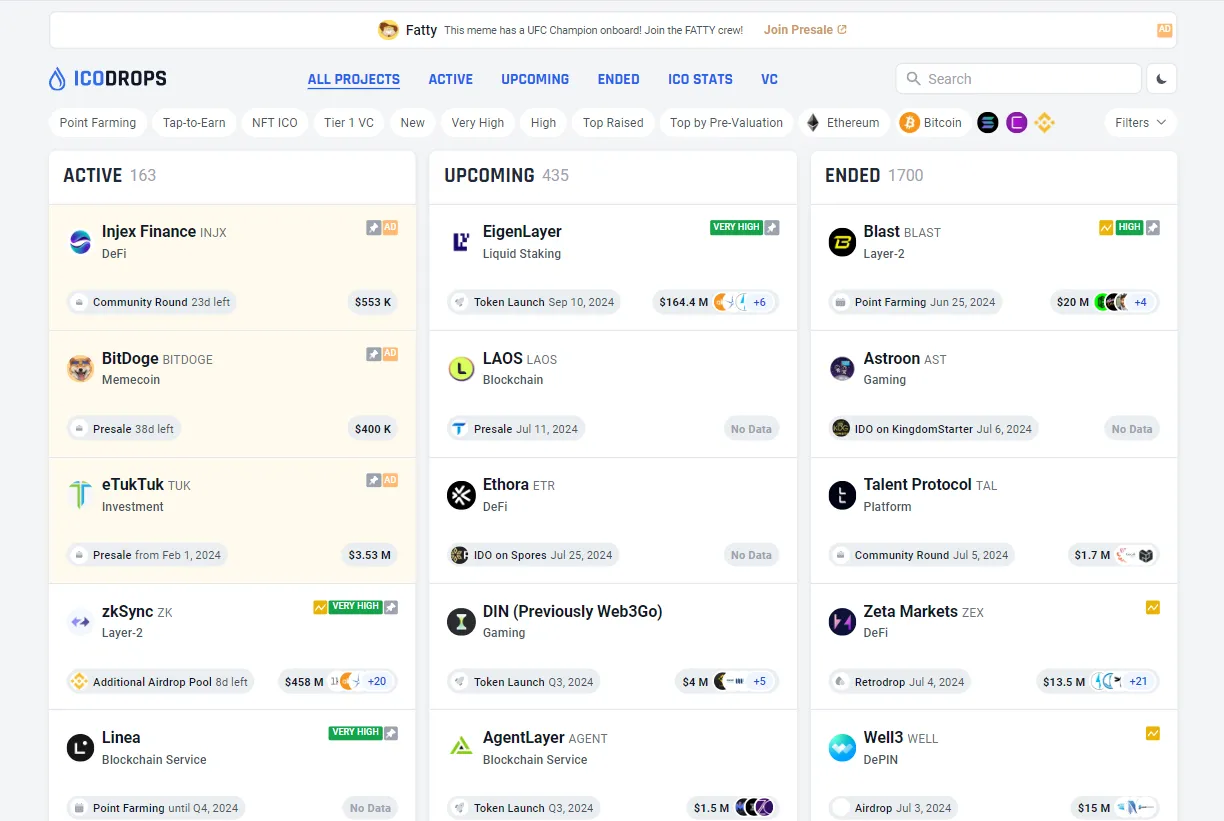The width and height of the screenshot is (1224, 821).
Task: Click the purple C network filter icon
Action: tap(1016, 122)
